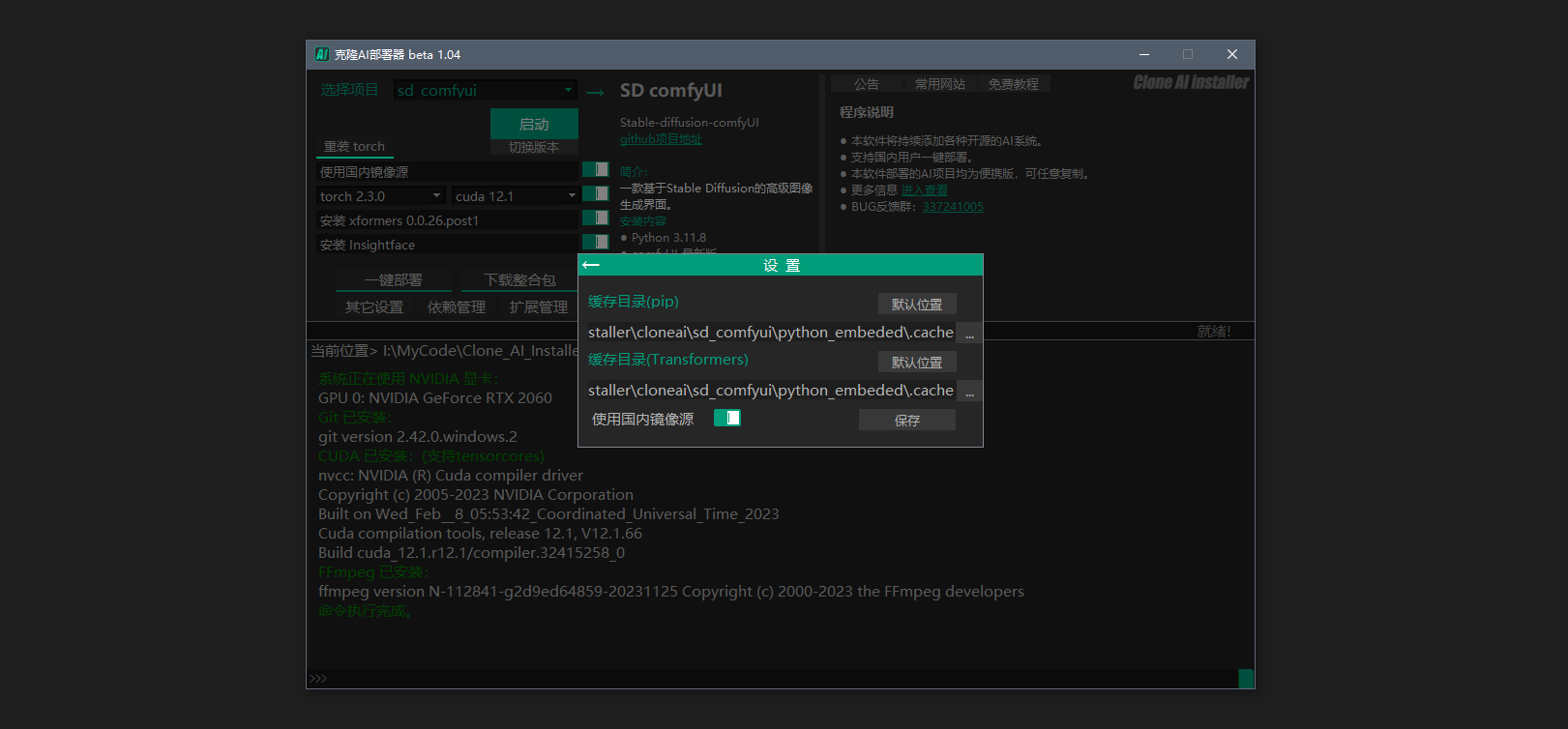Click the '● Python 3.11.8' entry
Viewport: 1568px width, 729px height.
[664, 238]
